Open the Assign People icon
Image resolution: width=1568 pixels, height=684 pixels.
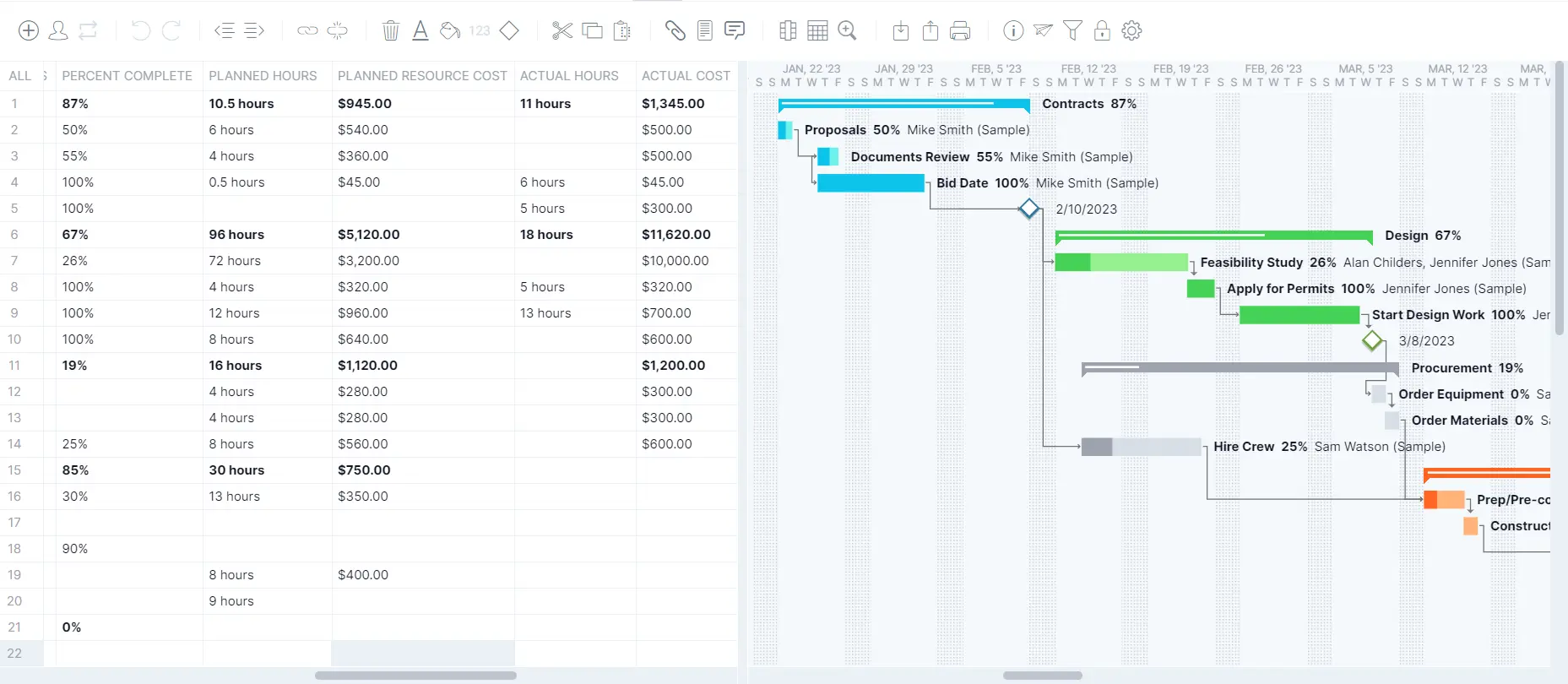point(58,31)
